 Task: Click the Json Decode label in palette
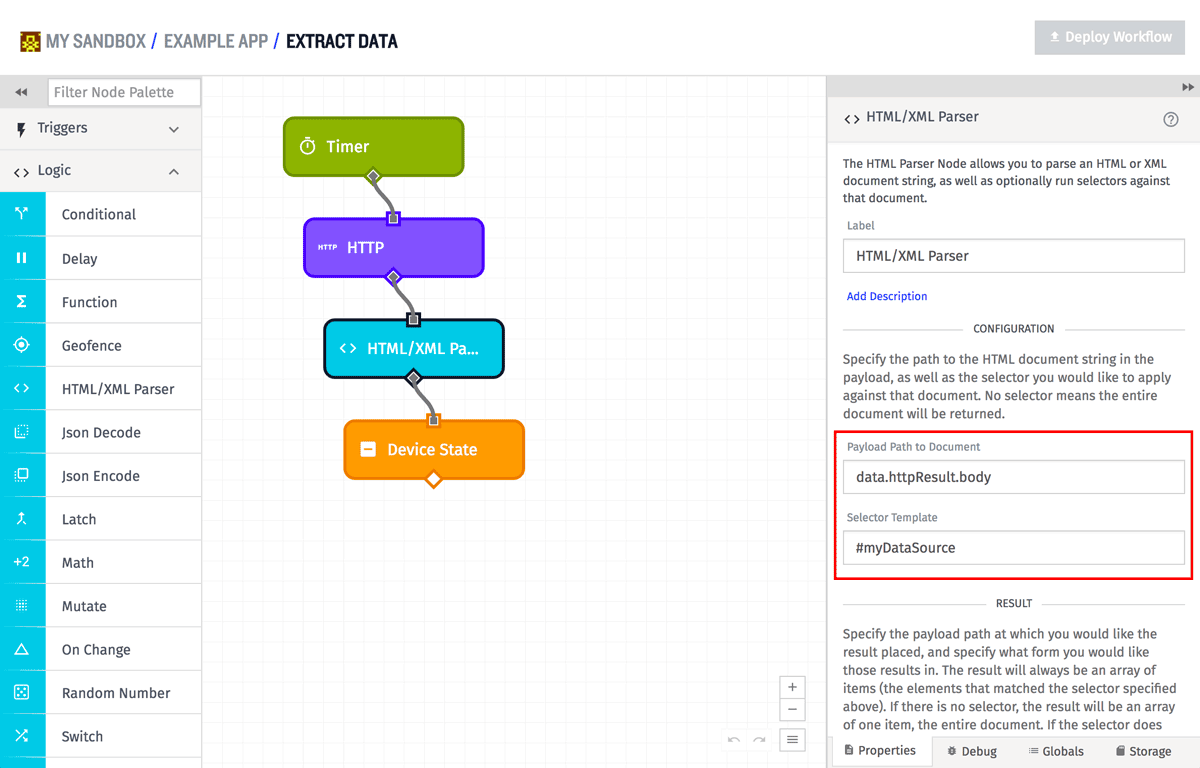[101, 433]
